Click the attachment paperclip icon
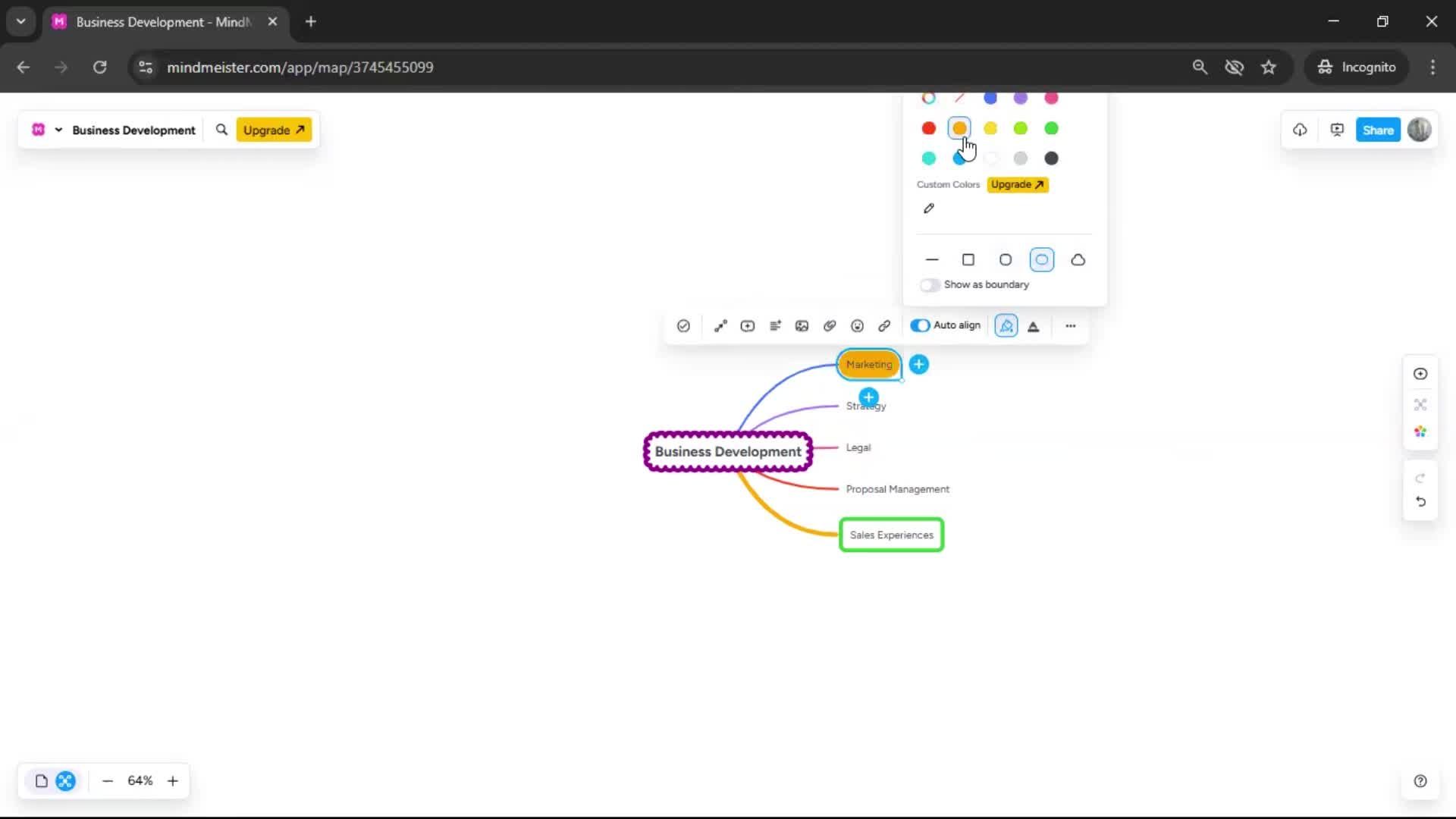1456x819 pixels. pyautogui.click(x=830, y=326)
